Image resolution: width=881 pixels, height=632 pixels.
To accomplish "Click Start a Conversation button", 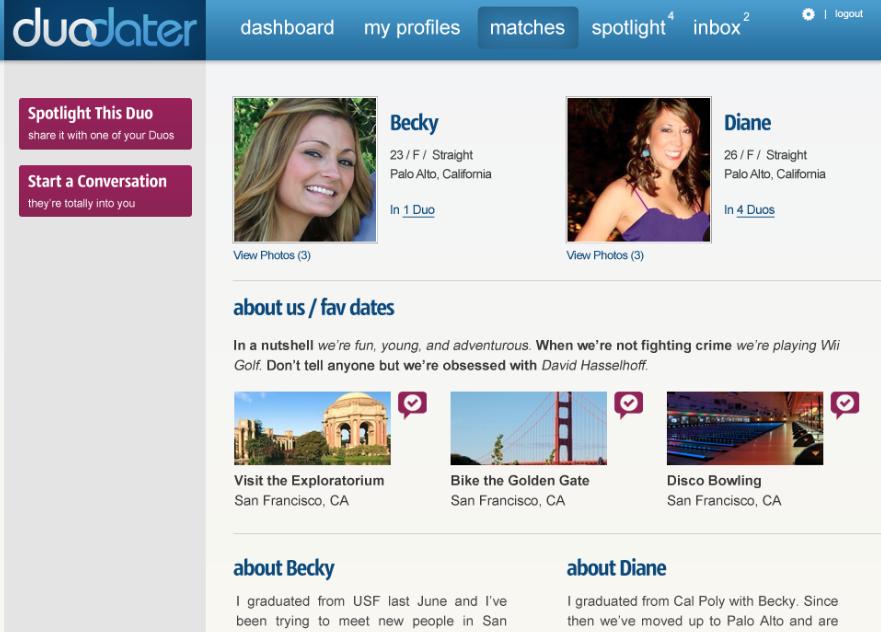I will pyautogui.click(x=106, y=191).
